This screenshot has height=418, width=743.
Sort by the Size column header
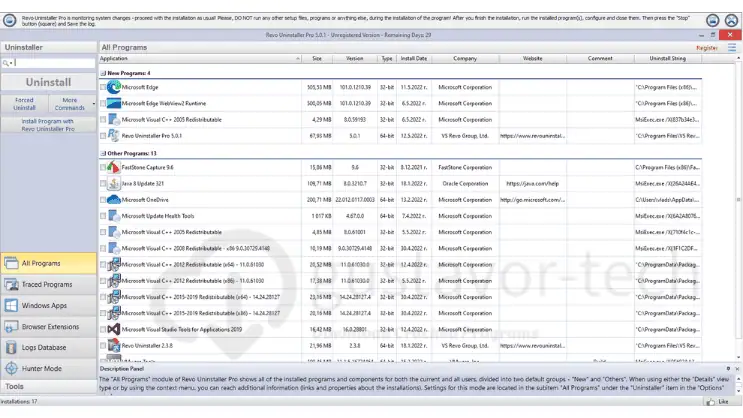coord(317,59)
